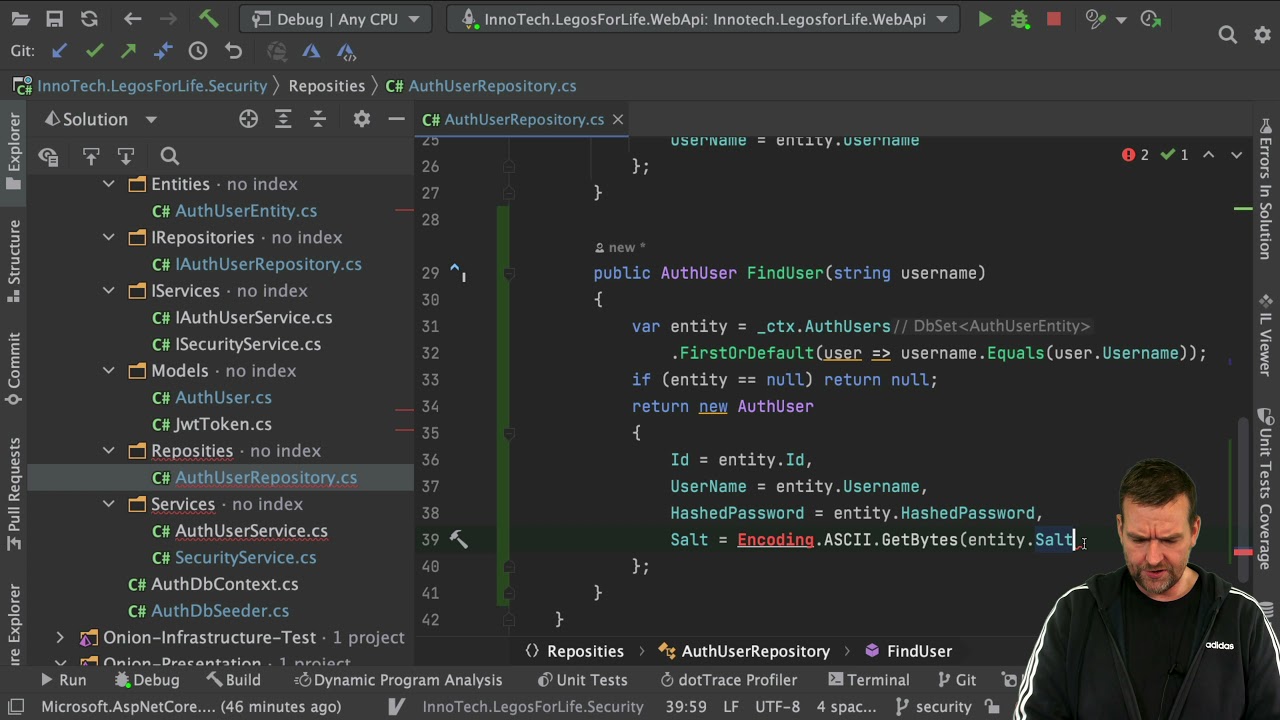
Task: Run the project with the green play icon
Action: tap(985, 19)
